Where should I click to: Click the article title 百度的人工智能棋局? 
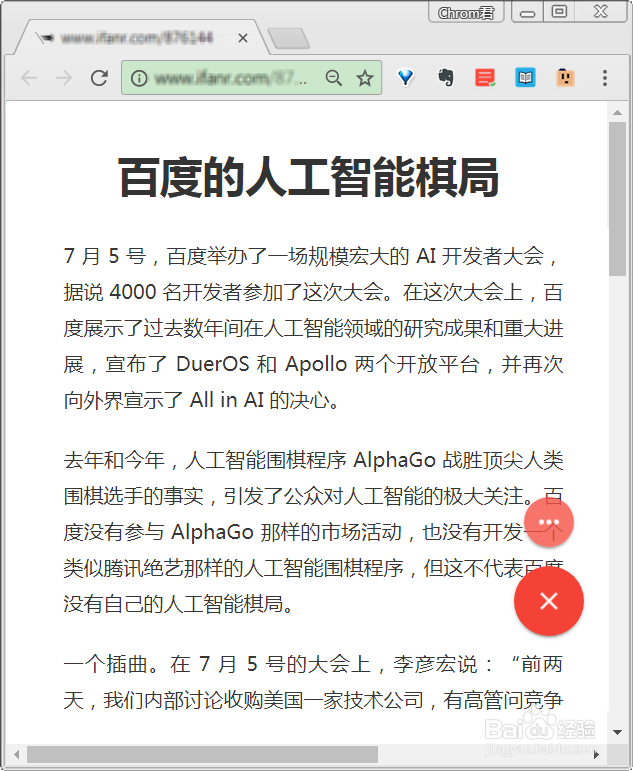pyautogui.click(x=309, y=177)
